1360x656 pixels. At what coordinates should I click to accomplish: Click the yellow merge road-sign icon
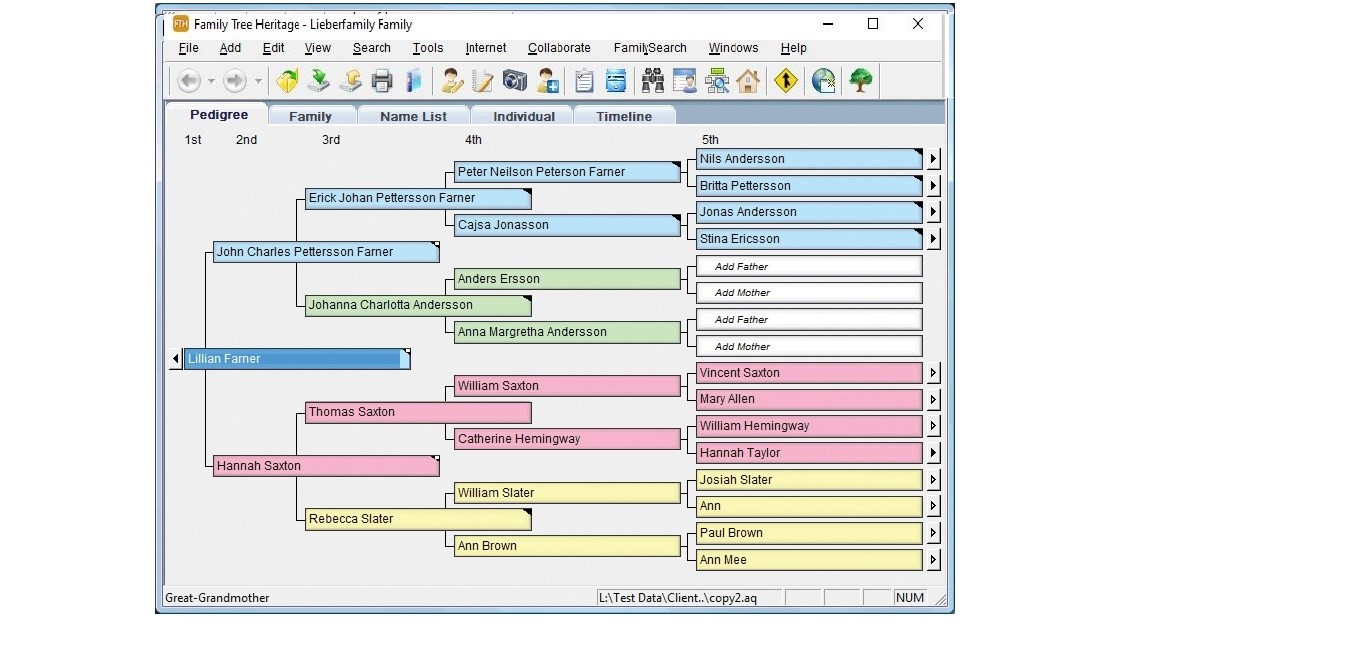tap(786, 81)
